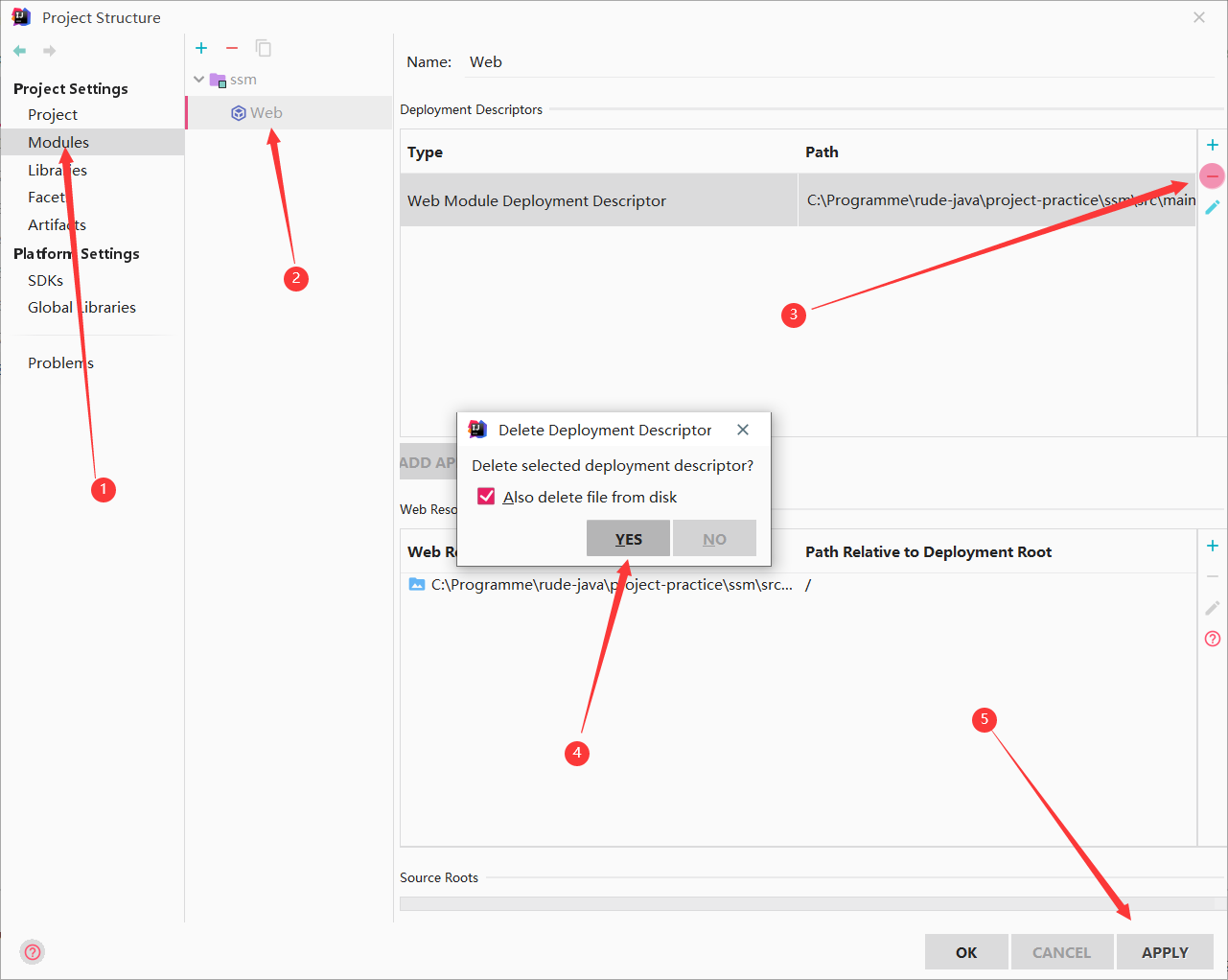The image size is (1228, 980).
Task: Toggle Also delete file from disk
Action: 486,497
